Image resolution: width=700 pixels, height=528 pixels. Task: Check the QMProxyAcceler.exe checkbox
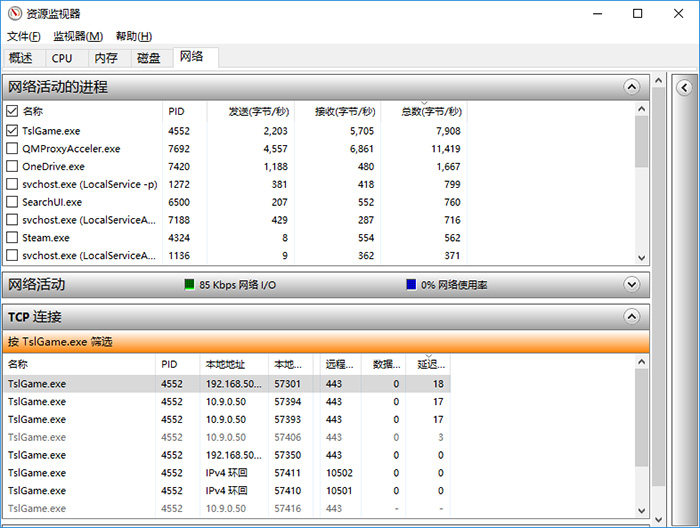point(12,148)
